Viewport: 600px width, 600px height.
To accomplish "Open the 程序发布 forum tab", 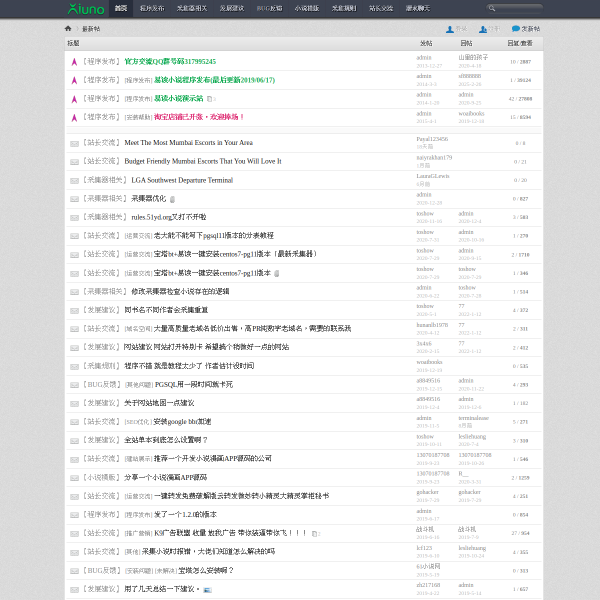I will point(152,8).
